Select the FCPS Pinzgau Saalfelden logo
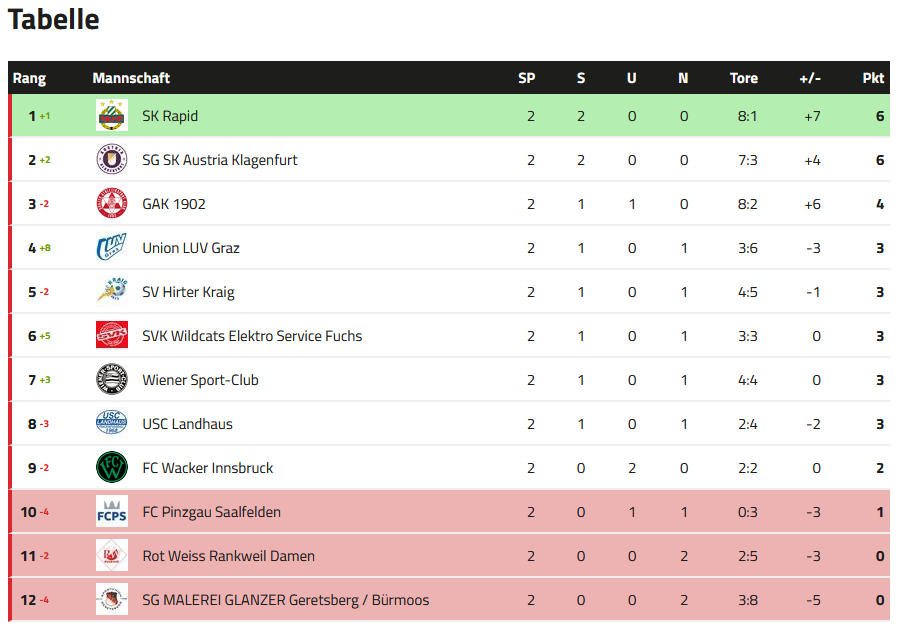The width and height of the screenshot is (900, 631). point(112,512)
